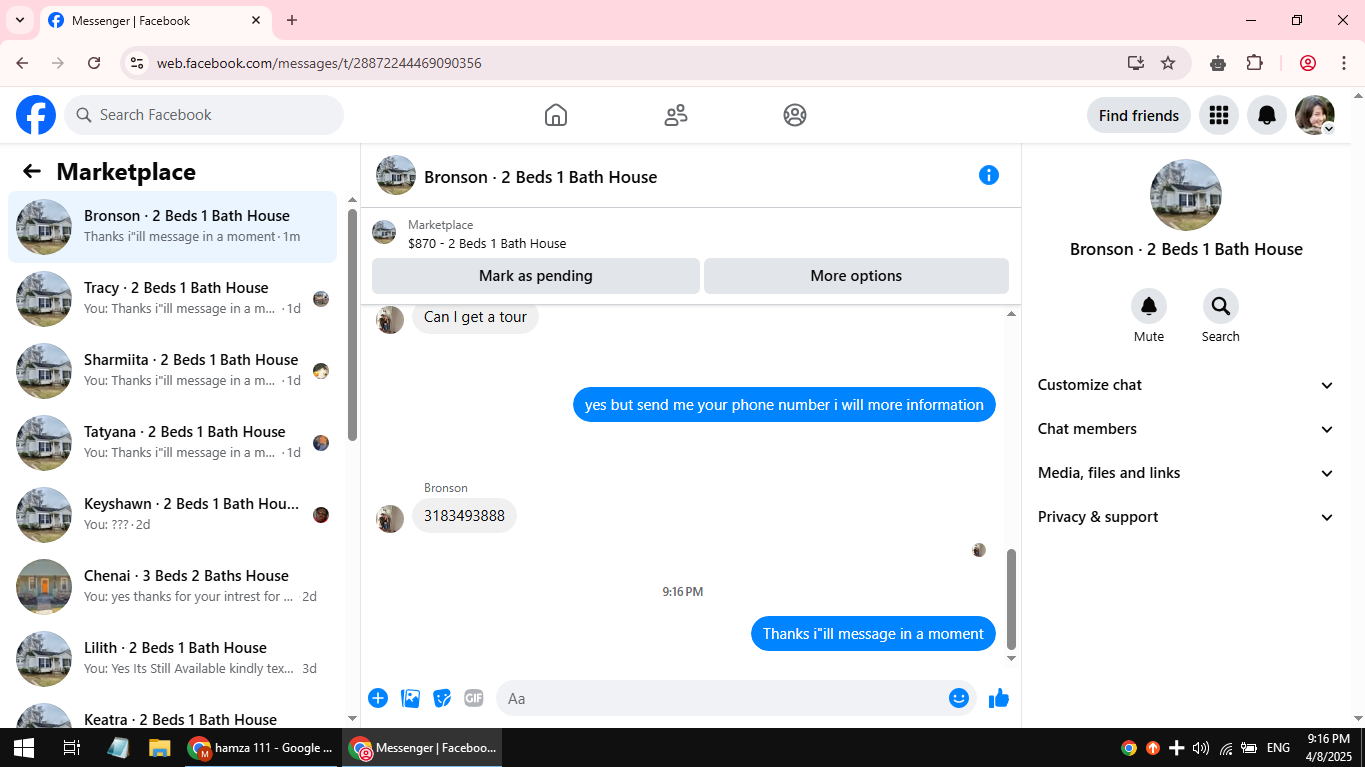Image resolution: width=1365 pixels, height=767 pixels.
Task: Open Chrome three-dot menu
Action: point(1343,63)
